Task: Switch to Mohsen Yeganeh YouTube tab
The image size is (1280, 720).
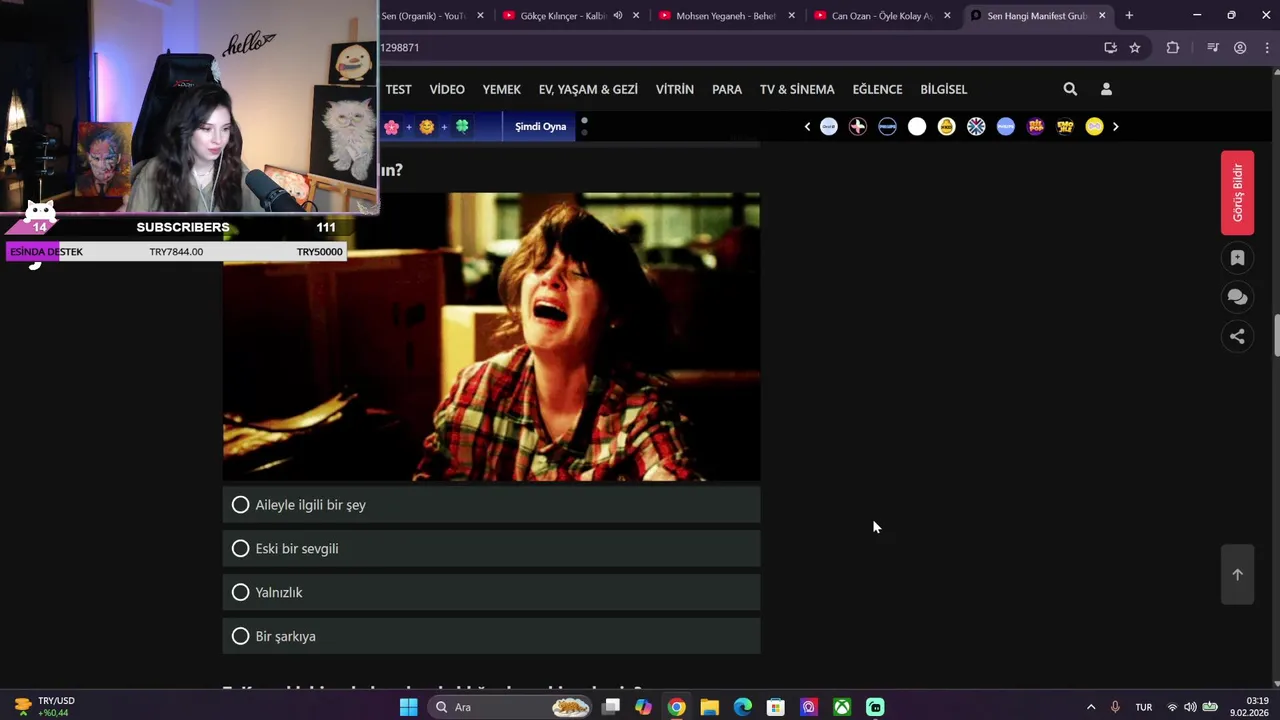Action: tap(725, 15)
